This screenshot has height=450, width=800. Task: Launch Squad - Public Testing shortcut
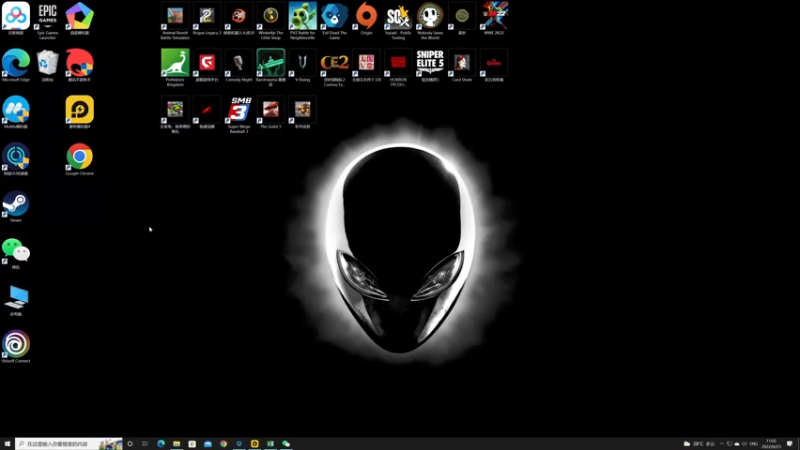tap(398, 20)
